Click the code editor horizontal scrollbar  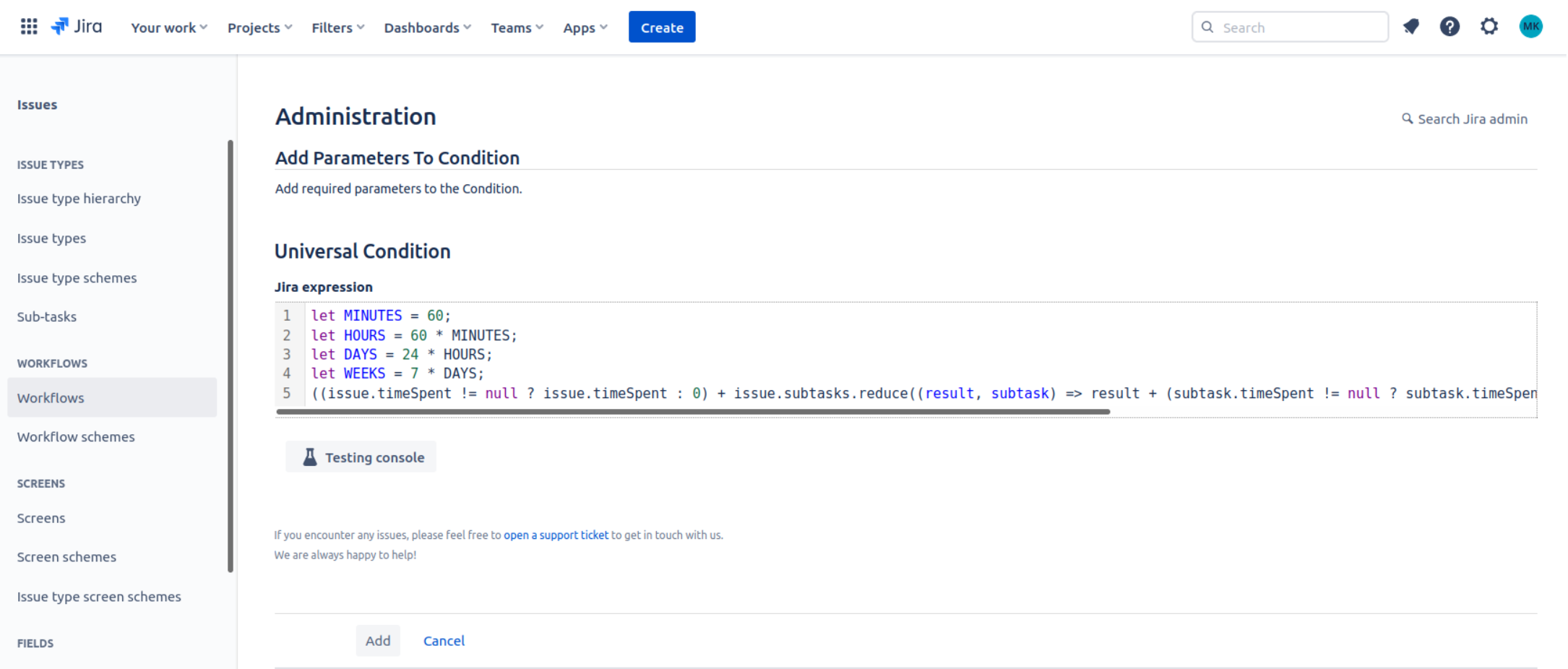(x=692, y=412)
